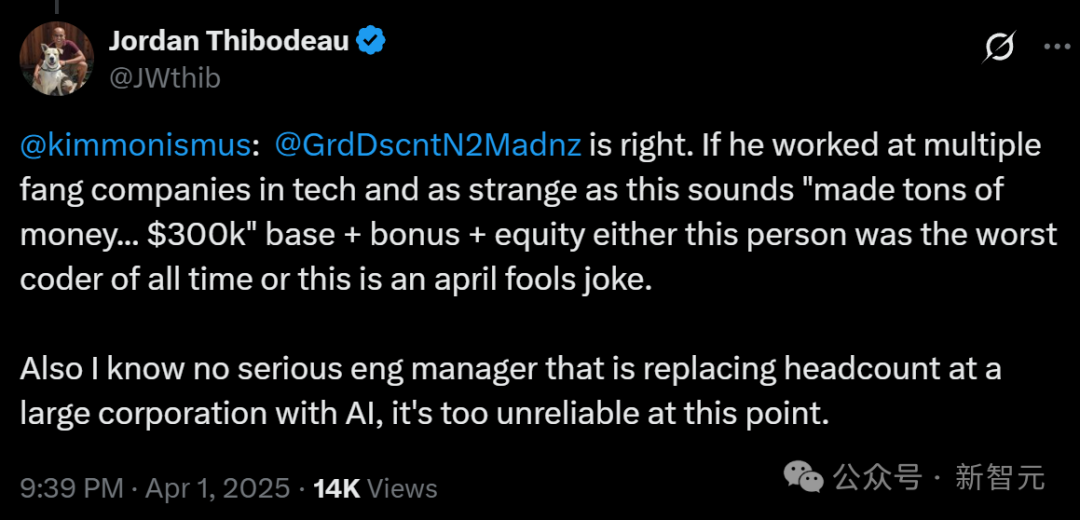The height and width of the screenshot is (520, 1080).
Task: Click the blue verified checkmark badge
Action: pos(370,42)
